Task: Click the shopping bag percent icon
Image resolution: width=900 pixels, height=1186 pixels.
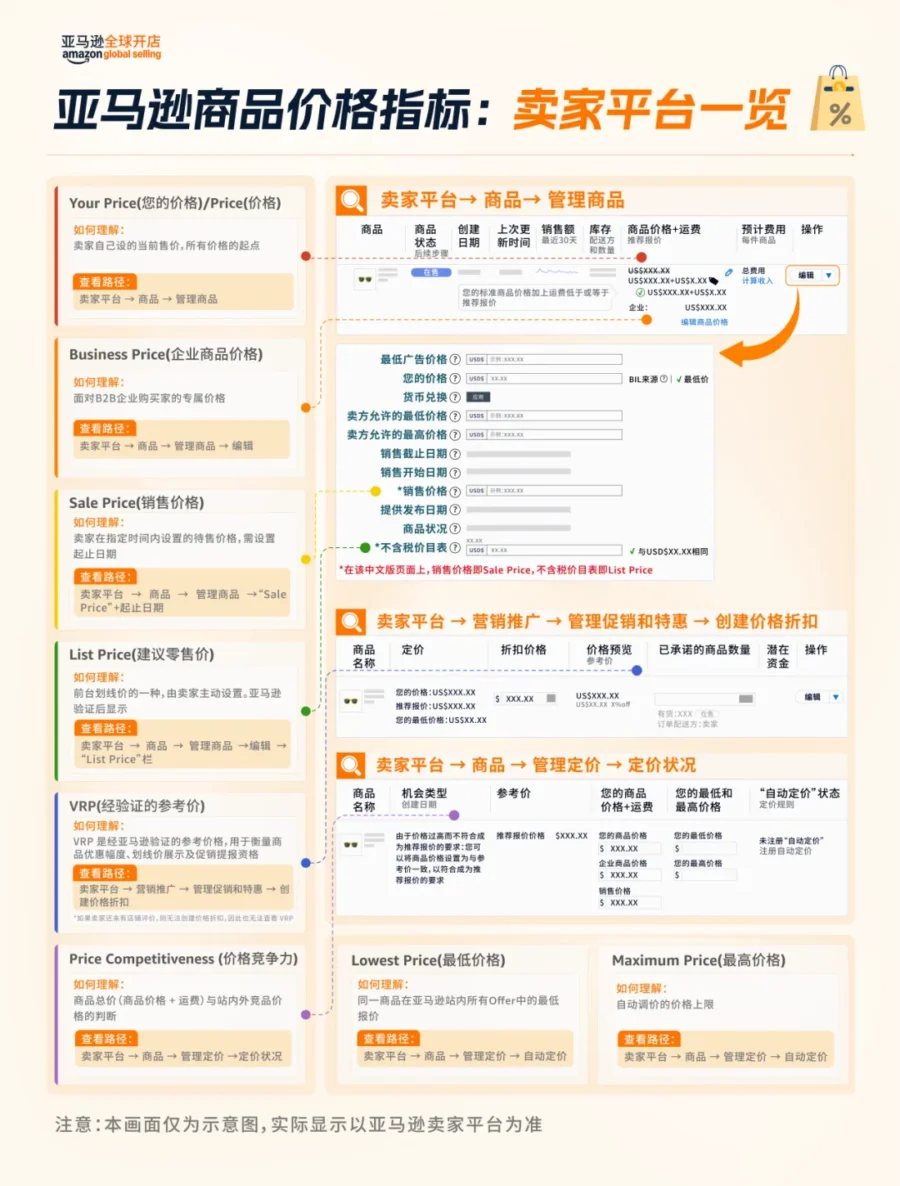Action: click(837, 99)
